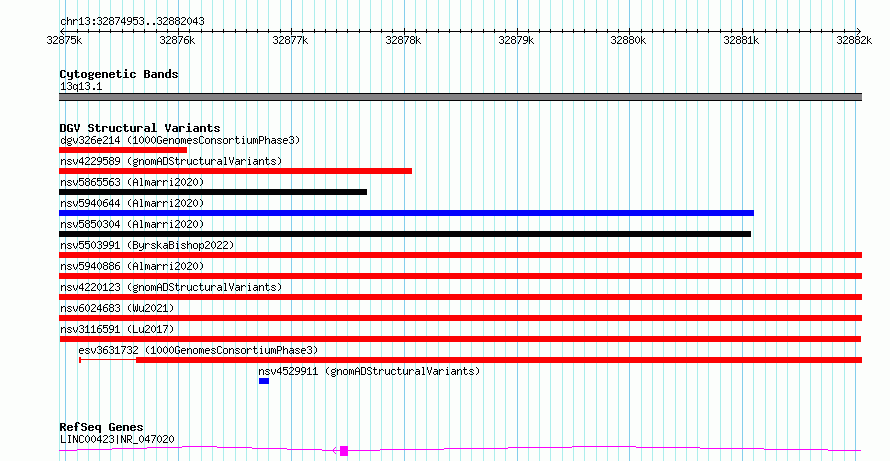Click the 13q13.1 gray cytogenetic band

coord(460,97)
